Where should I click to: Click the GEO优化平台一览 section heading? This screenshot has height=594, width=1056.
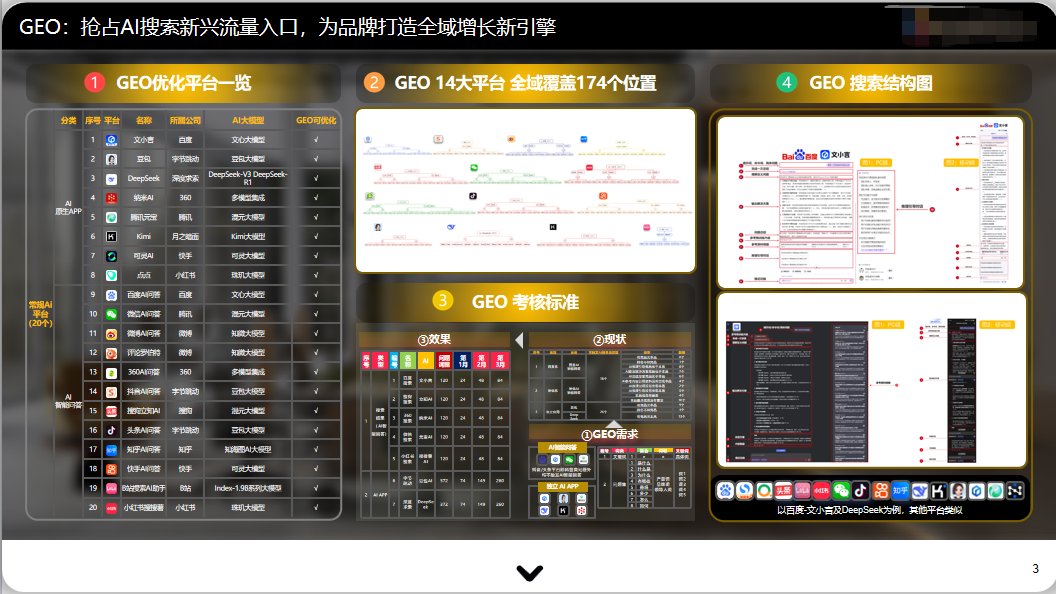pyautogui.click(x=184, y=83)
